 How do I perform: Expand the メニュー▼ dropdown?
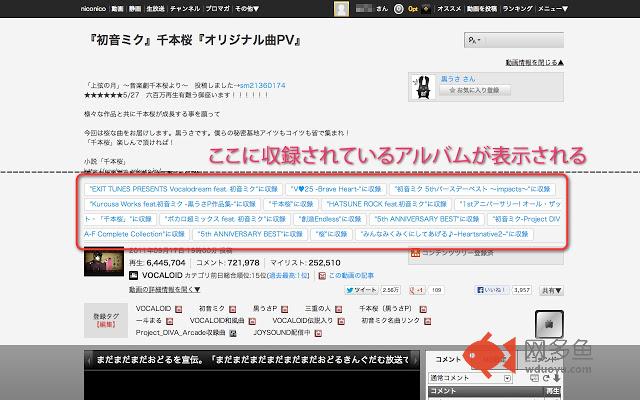click(x=553, y=9)
